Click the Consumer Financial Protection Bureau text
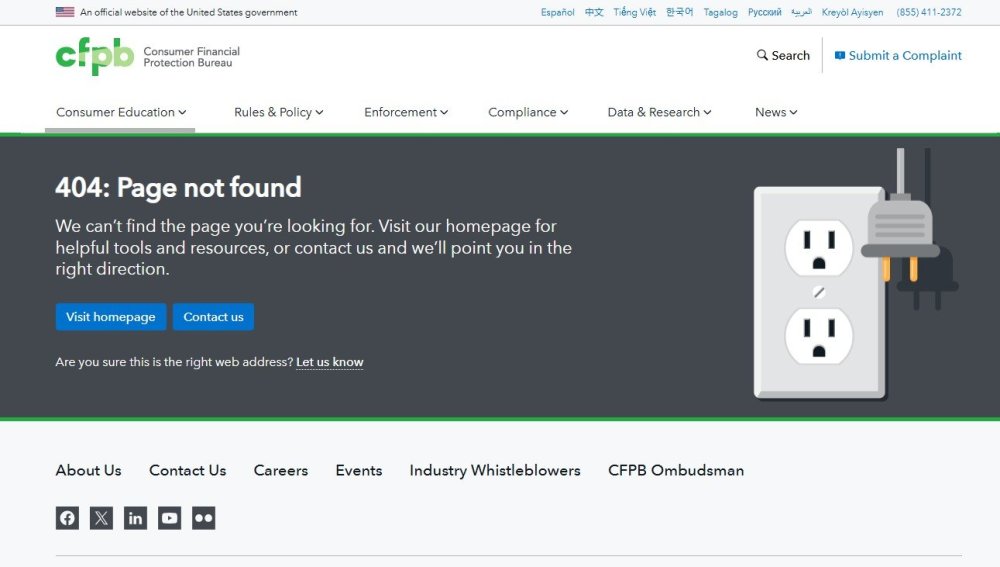1000x567 pixels. click(x=191, y=57)
